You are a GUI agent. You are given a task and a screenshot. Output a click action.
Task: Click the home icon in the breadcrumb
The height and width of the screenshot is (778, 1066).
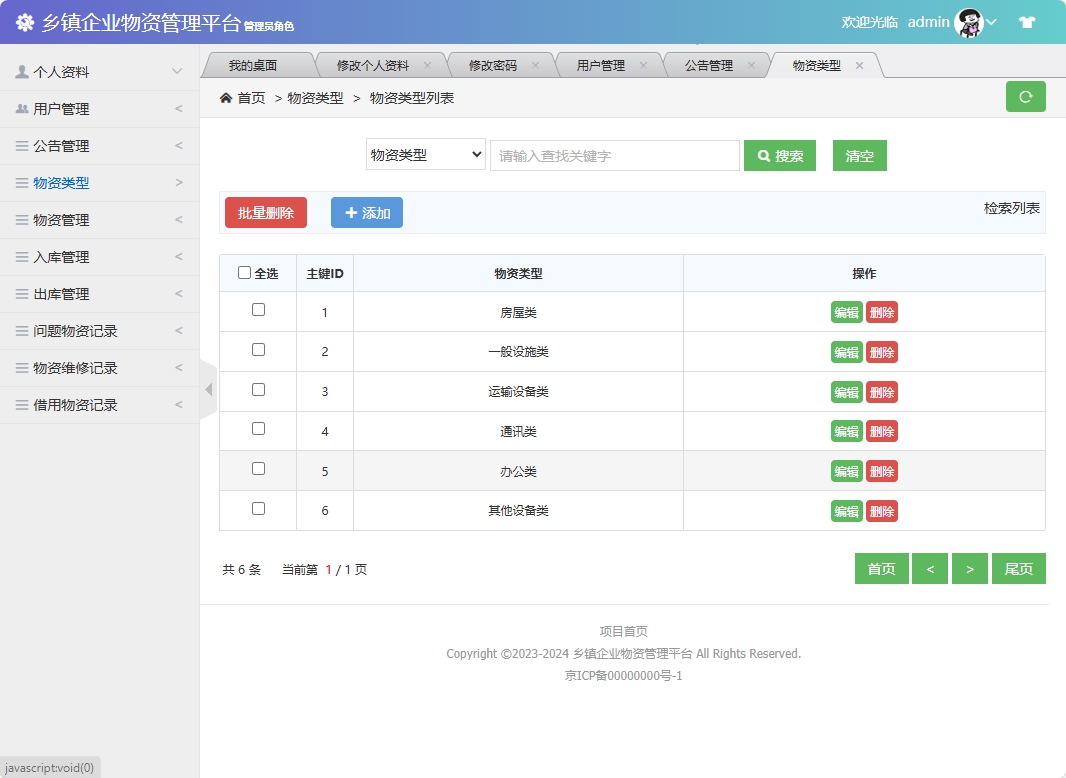click(x=227, y=99)
